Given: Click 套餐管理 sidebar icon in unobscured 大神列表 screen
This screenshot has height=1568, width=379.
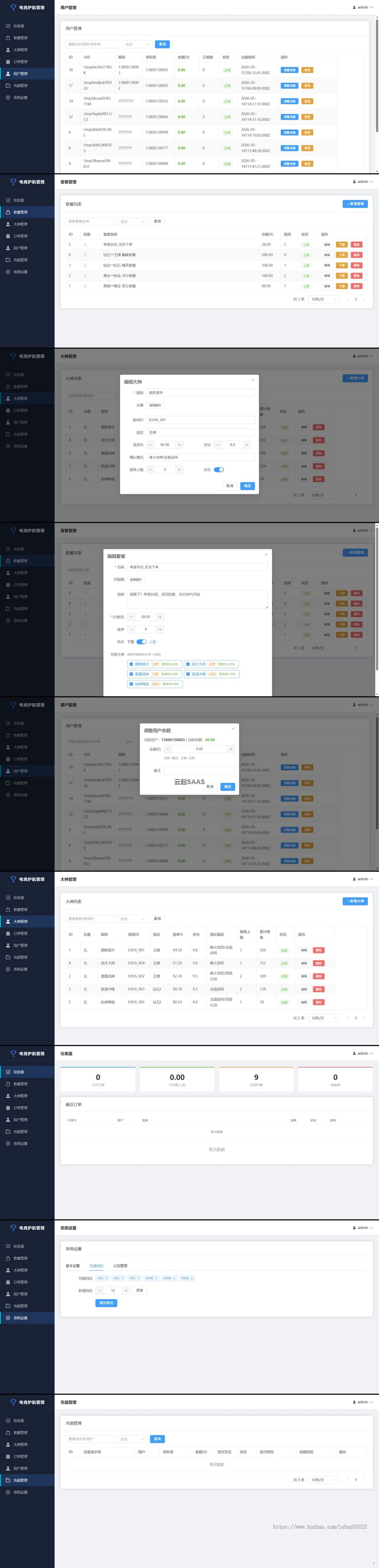Looking at the screenshot, I should coord(8,909).
